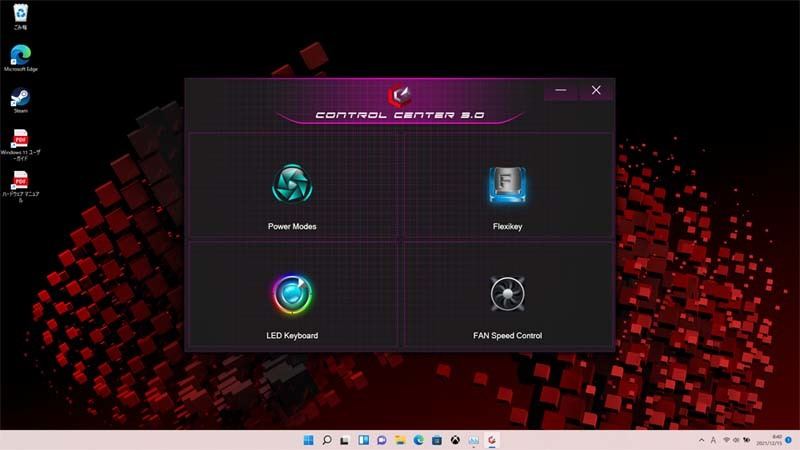The width and height of the screenshot is (800, 450).
Task: Click the Control Center 3.0 logo emblem
Action: pyautogui.click(x=399, y=95)
